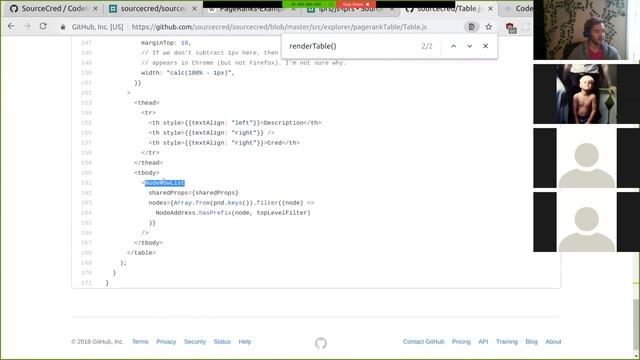Open the Terms footer link
This screenshot has width=640, height=360.
coord(140,342)
